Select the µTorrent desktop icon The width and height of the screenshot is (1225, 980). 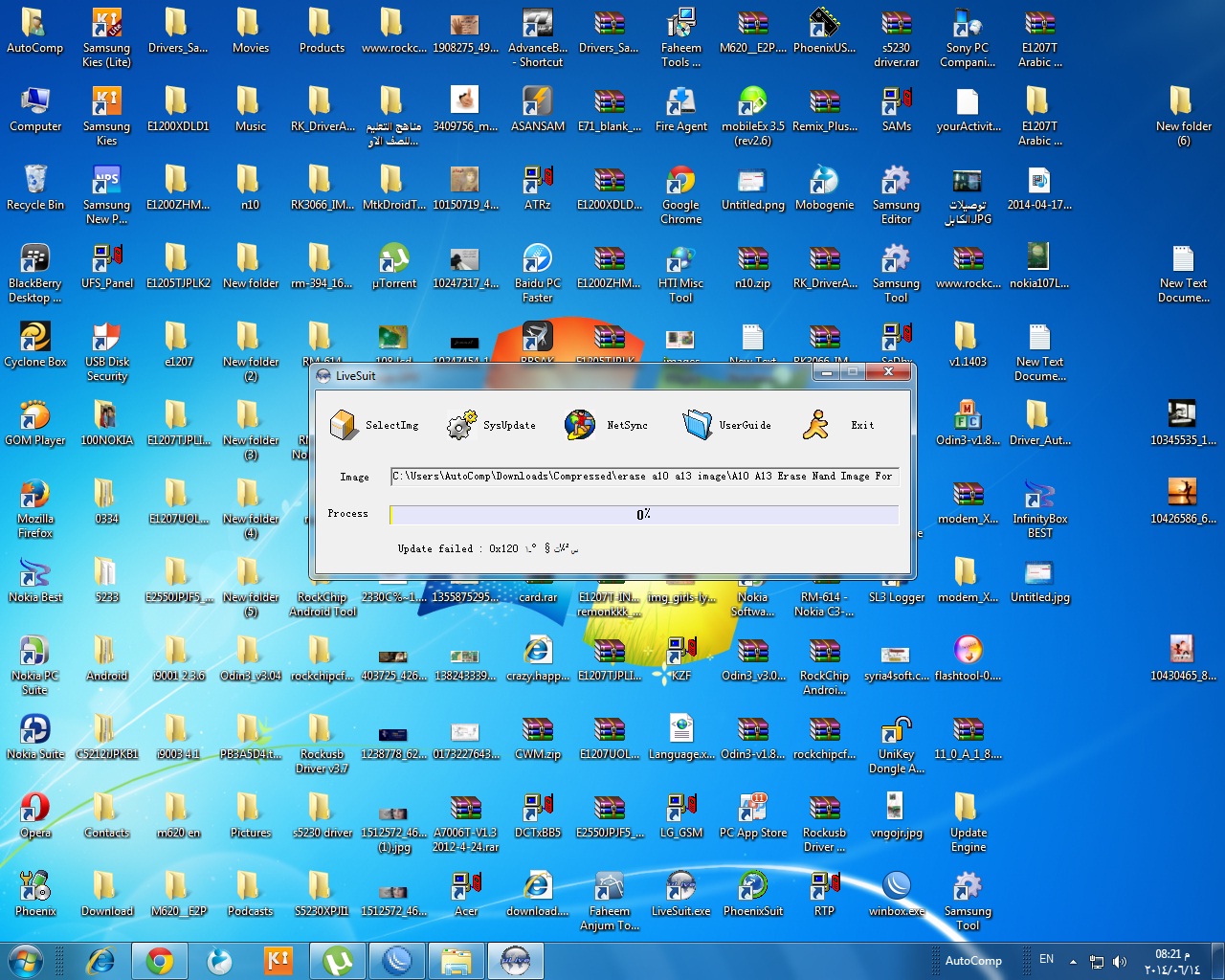click(x=394, y=266)
